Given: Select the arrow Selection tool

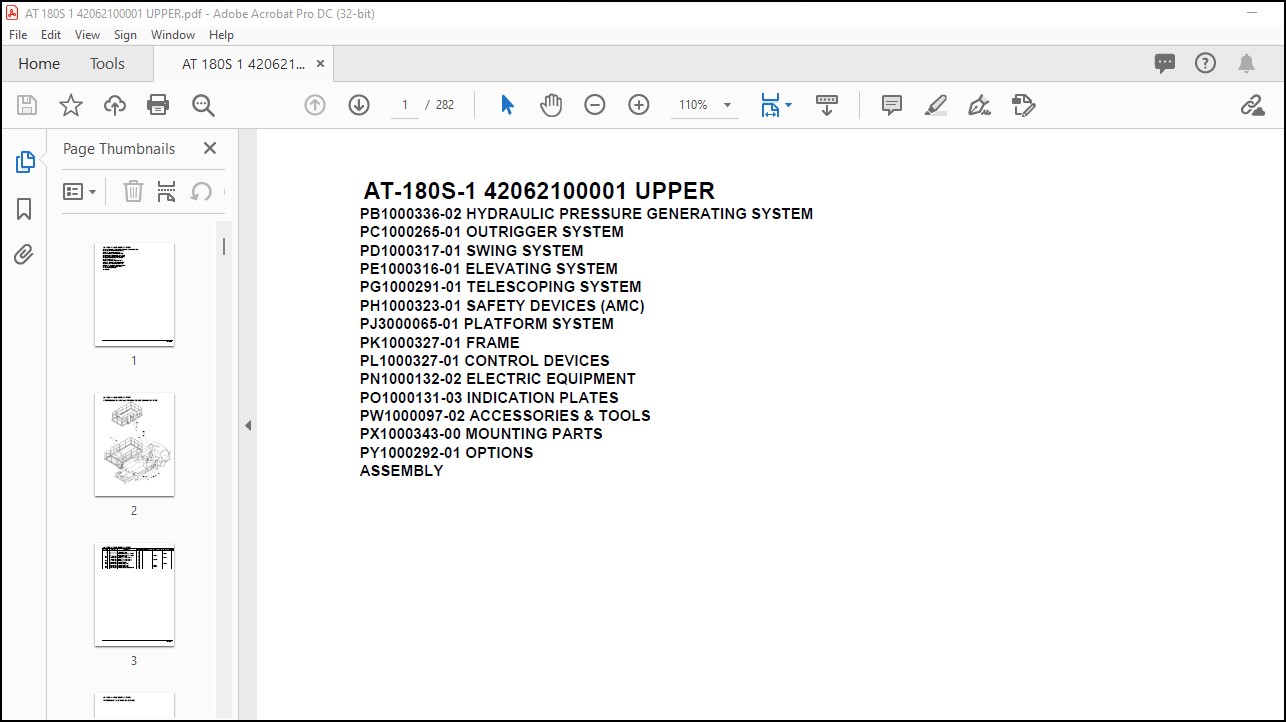Looking at the screenshot, I should (x=507, y=105).
